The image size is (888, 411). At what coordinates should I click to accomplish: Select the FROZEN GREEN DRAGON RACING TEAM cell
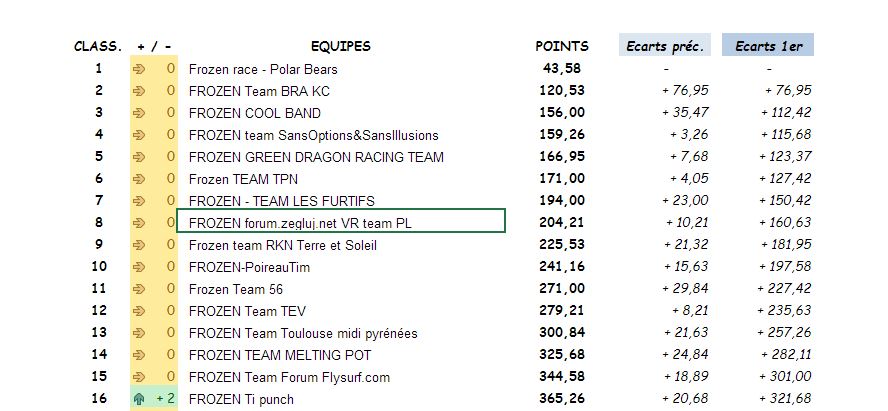point(316,157)
